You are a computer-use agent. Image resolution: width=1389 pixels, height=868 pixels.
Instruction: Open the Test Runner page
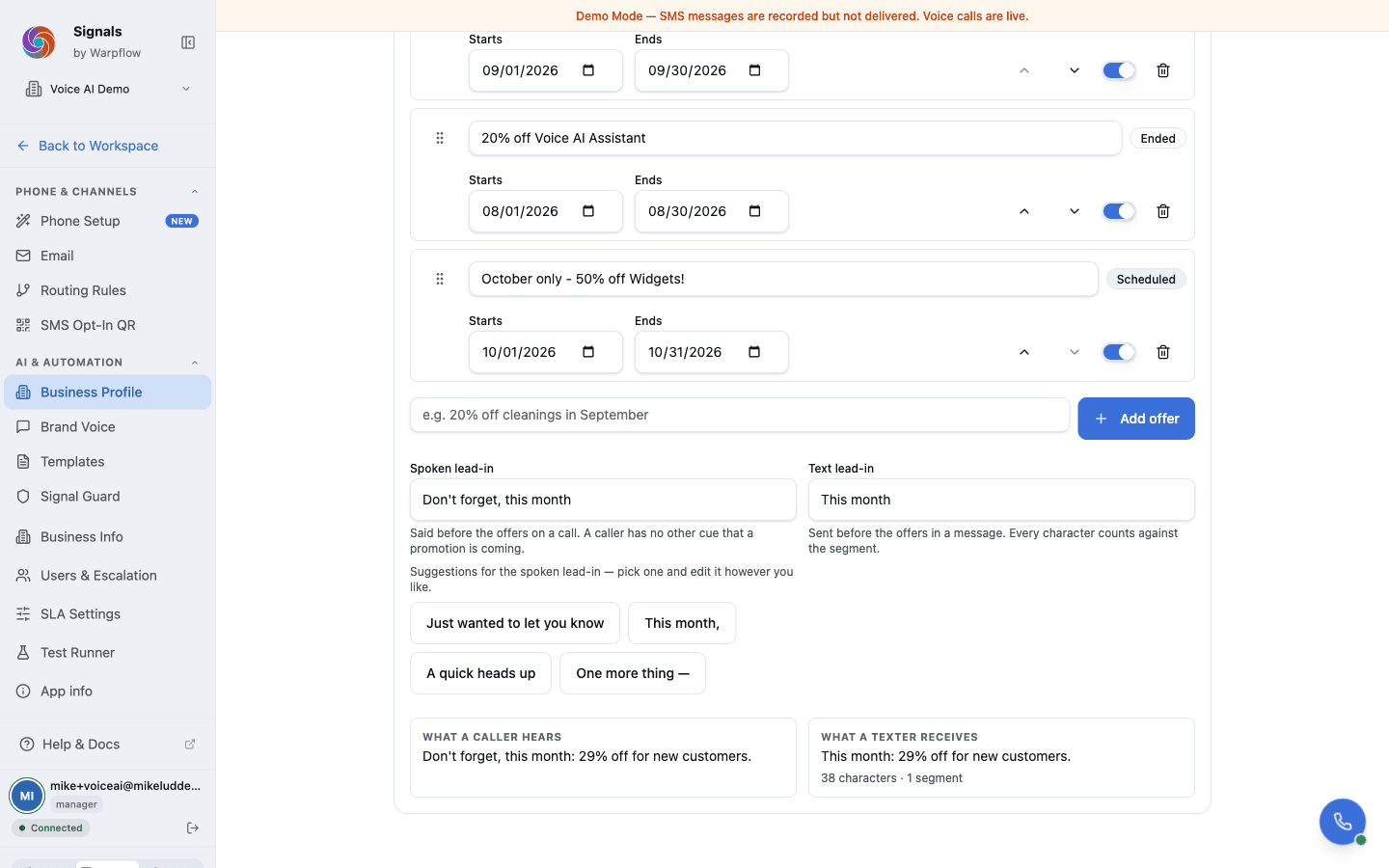click(x=107, y=653)
